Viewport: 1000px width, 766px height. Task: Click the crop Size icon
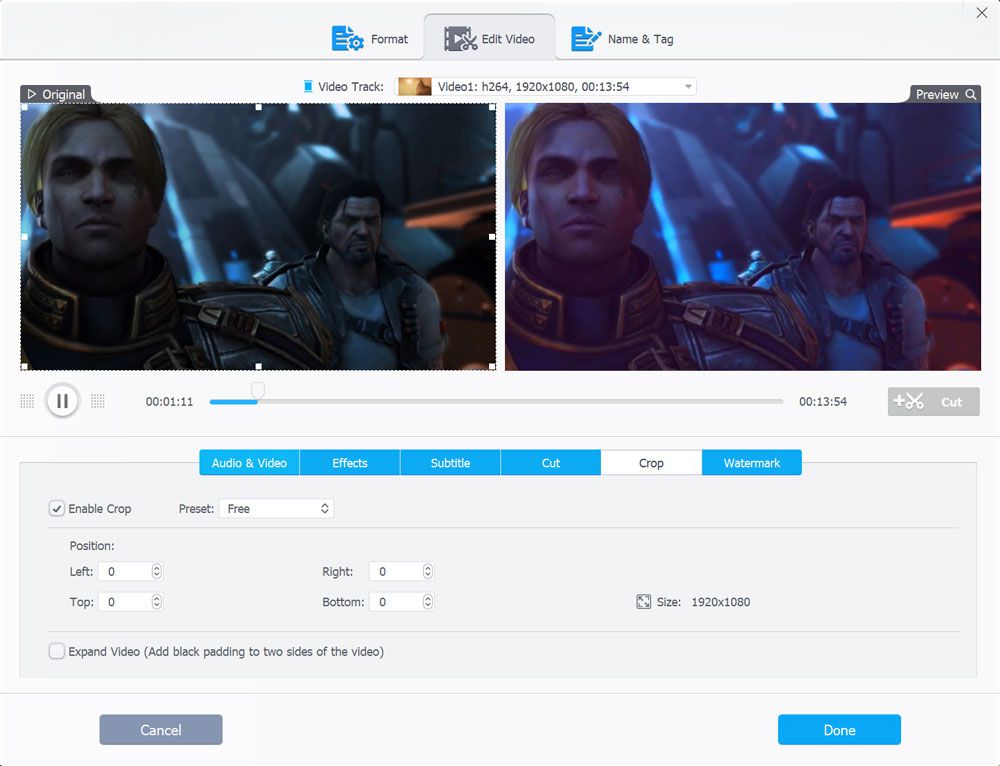[x=643, y=602]
